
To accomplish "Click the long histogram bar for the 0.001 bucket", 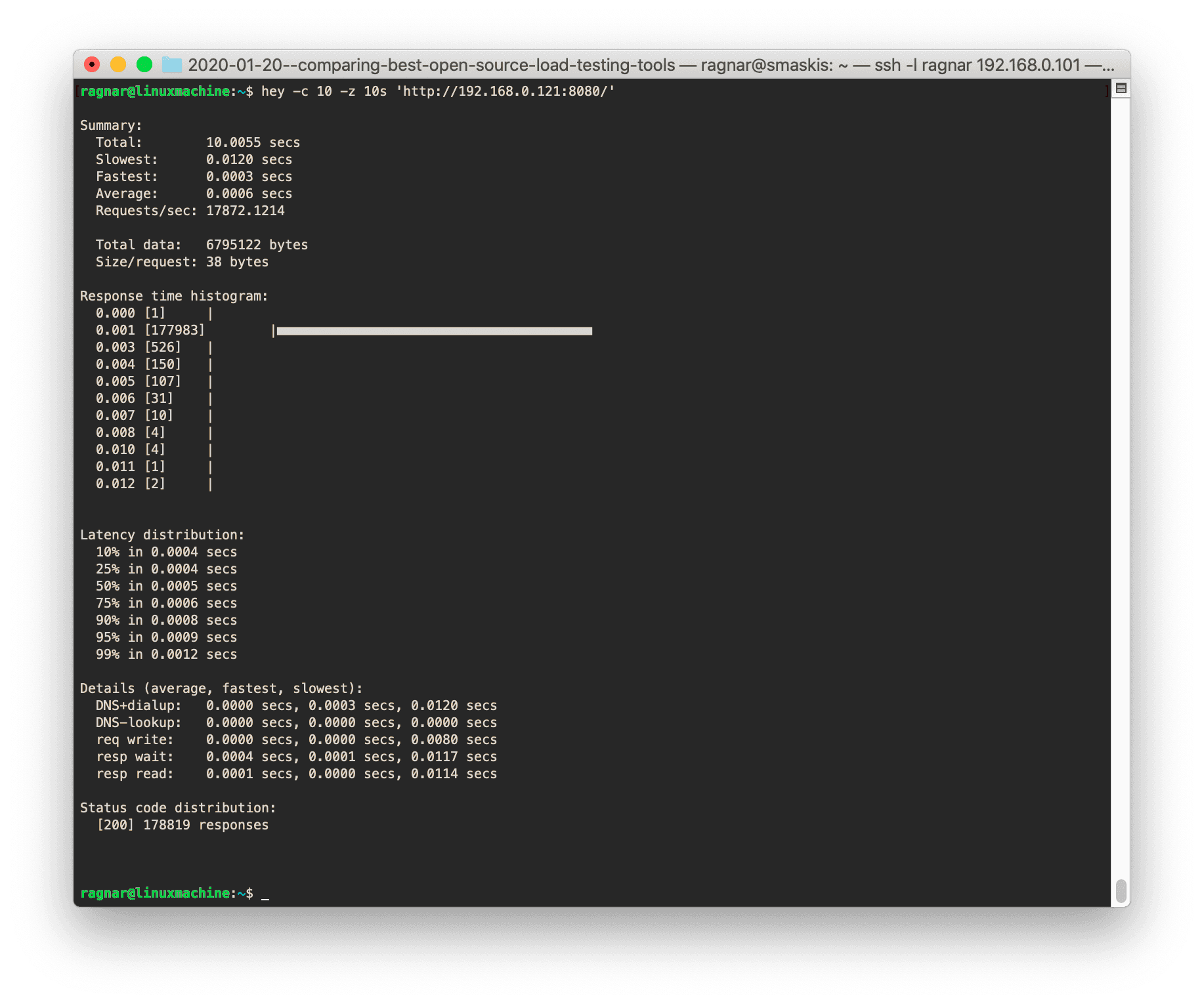I will 433,331.
